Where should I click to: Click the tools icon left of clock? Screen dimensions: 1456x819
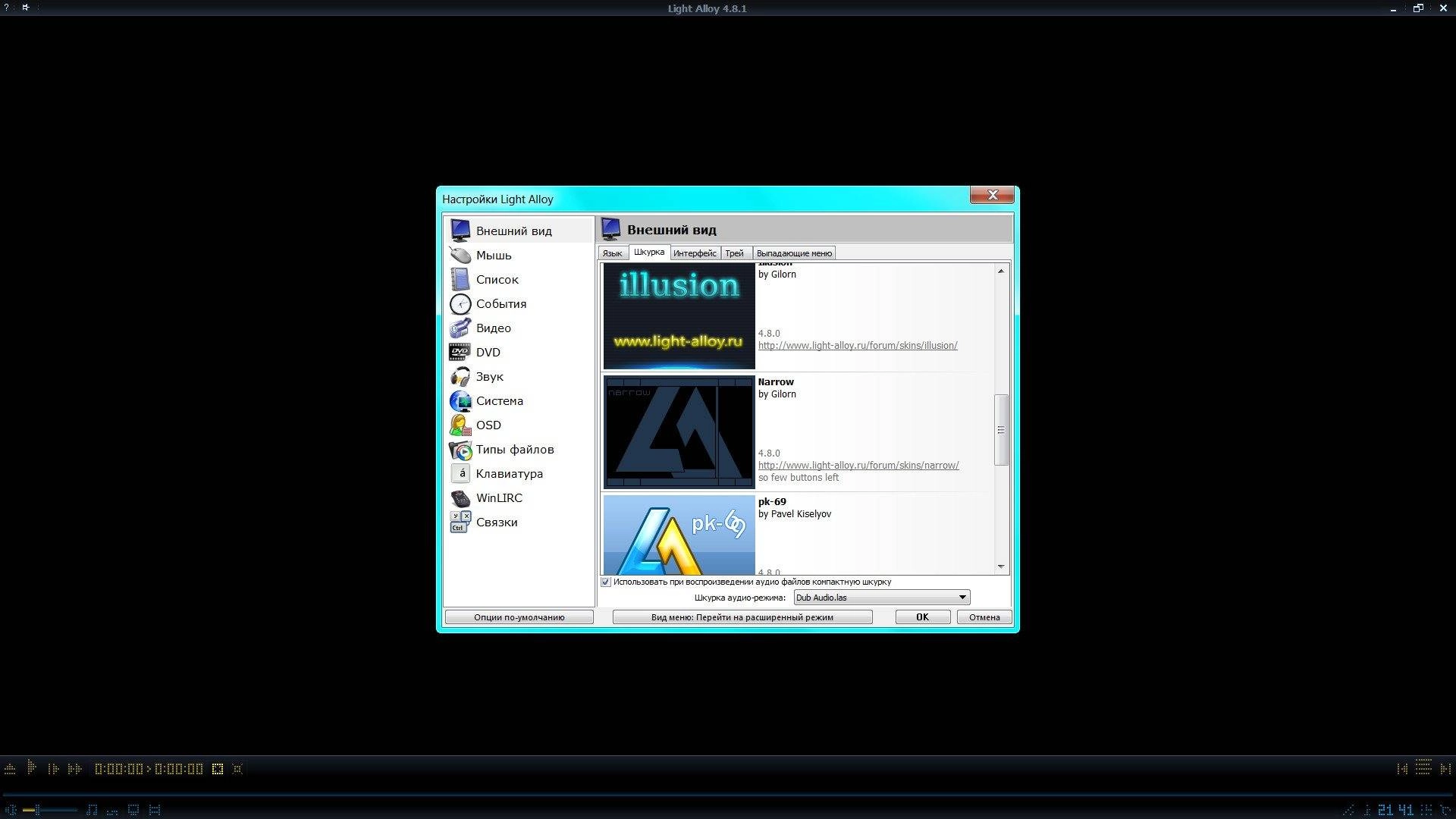click(1348, 810)
